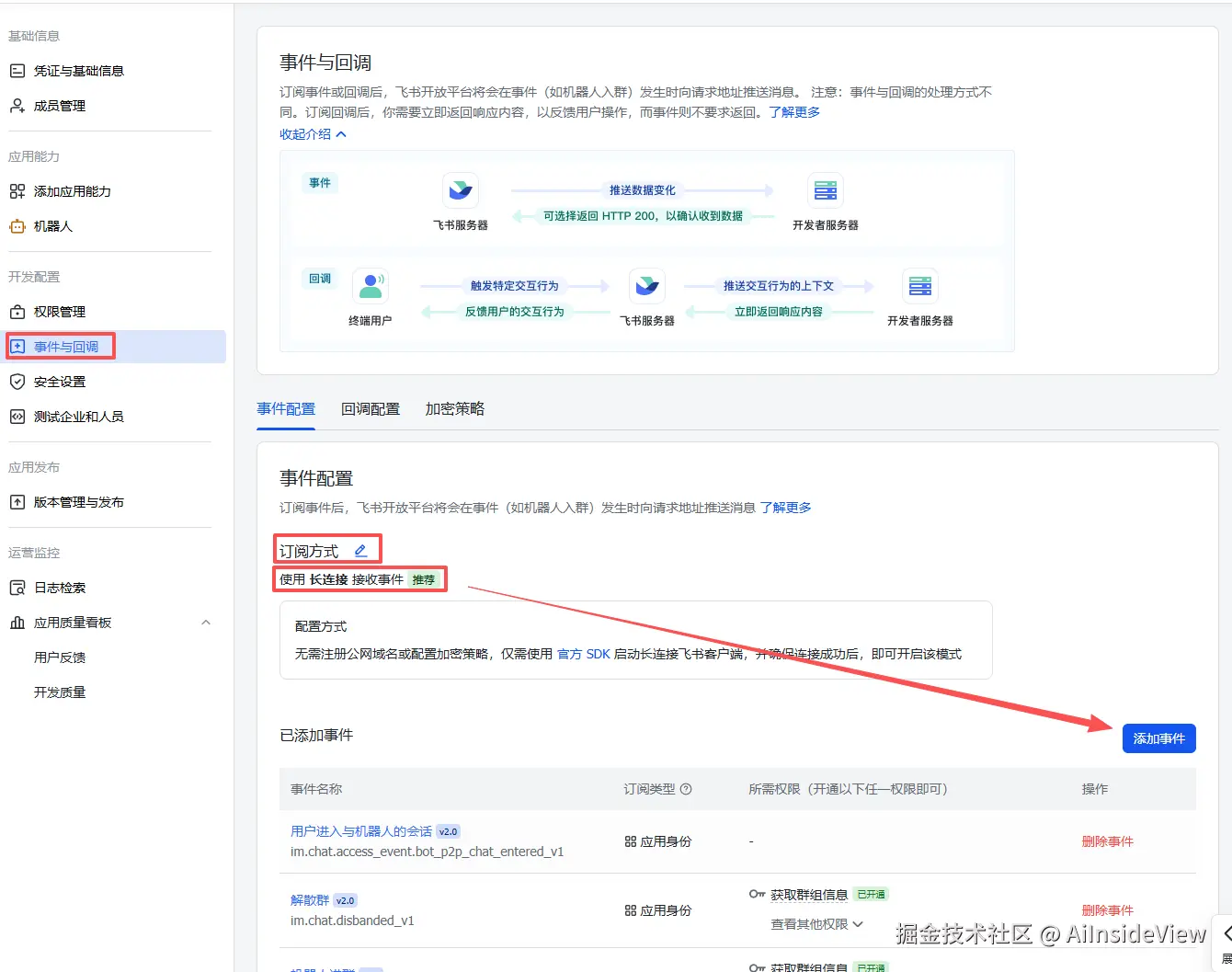Click the 开发者服务器 icon in the 回调 diagram

[920, 286]
